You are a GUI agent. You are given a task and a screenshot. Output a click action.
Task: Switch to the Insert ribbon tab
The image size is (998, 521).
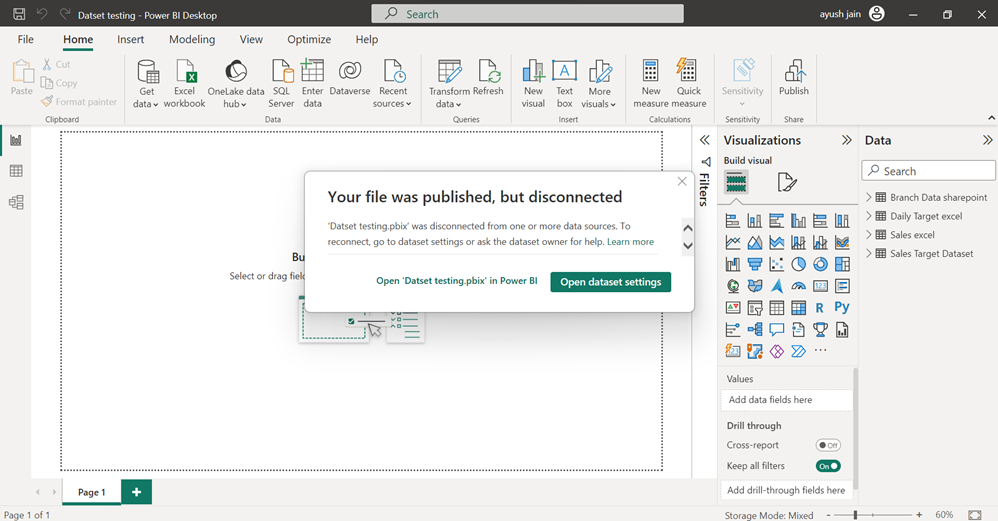coord(130,39)
